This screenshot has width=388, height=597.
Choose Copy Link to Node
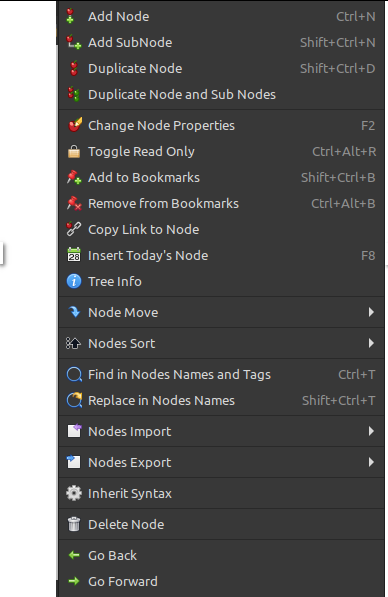(222, 230)
